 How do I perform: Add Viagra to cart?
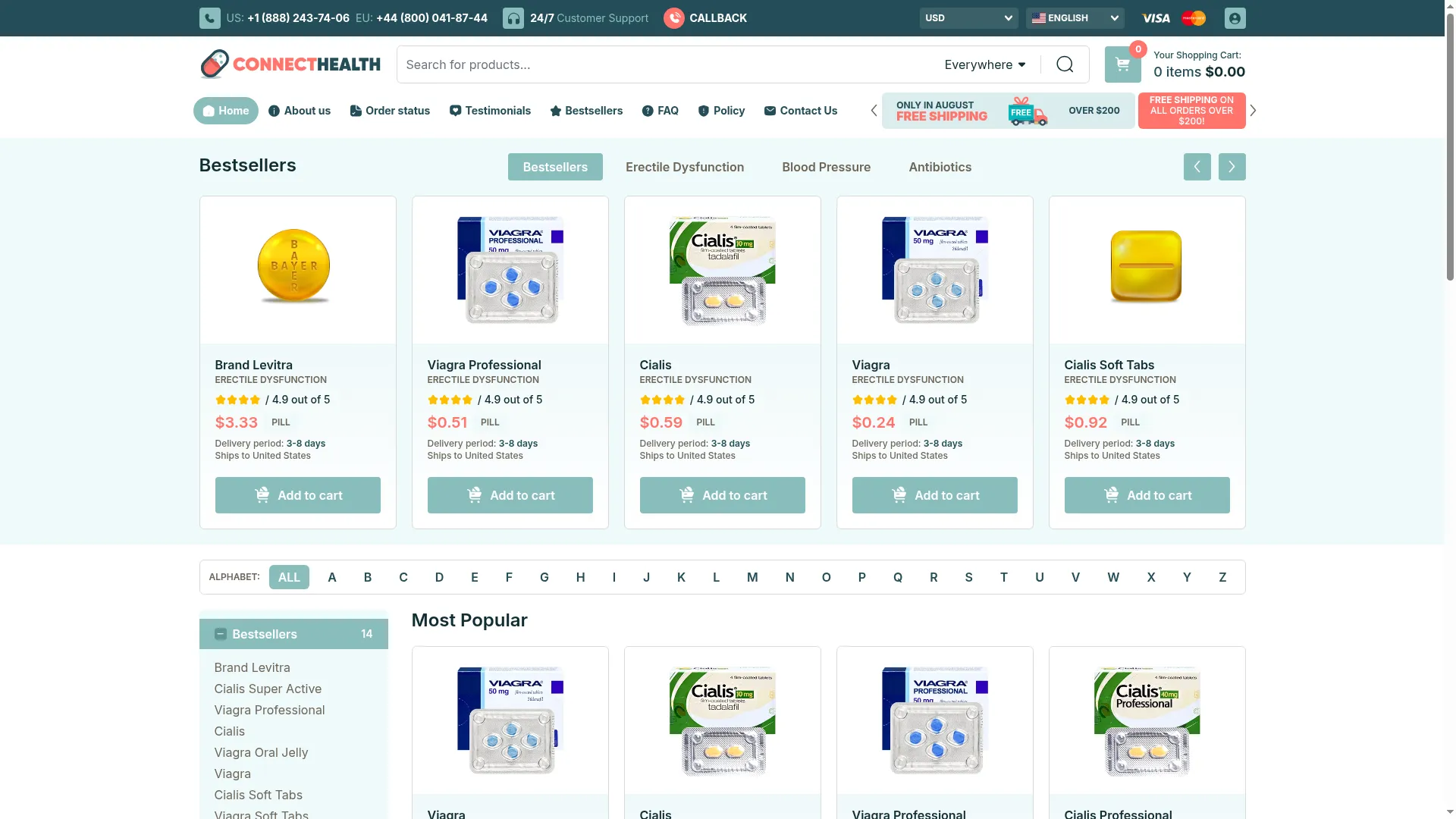point(935,495)
